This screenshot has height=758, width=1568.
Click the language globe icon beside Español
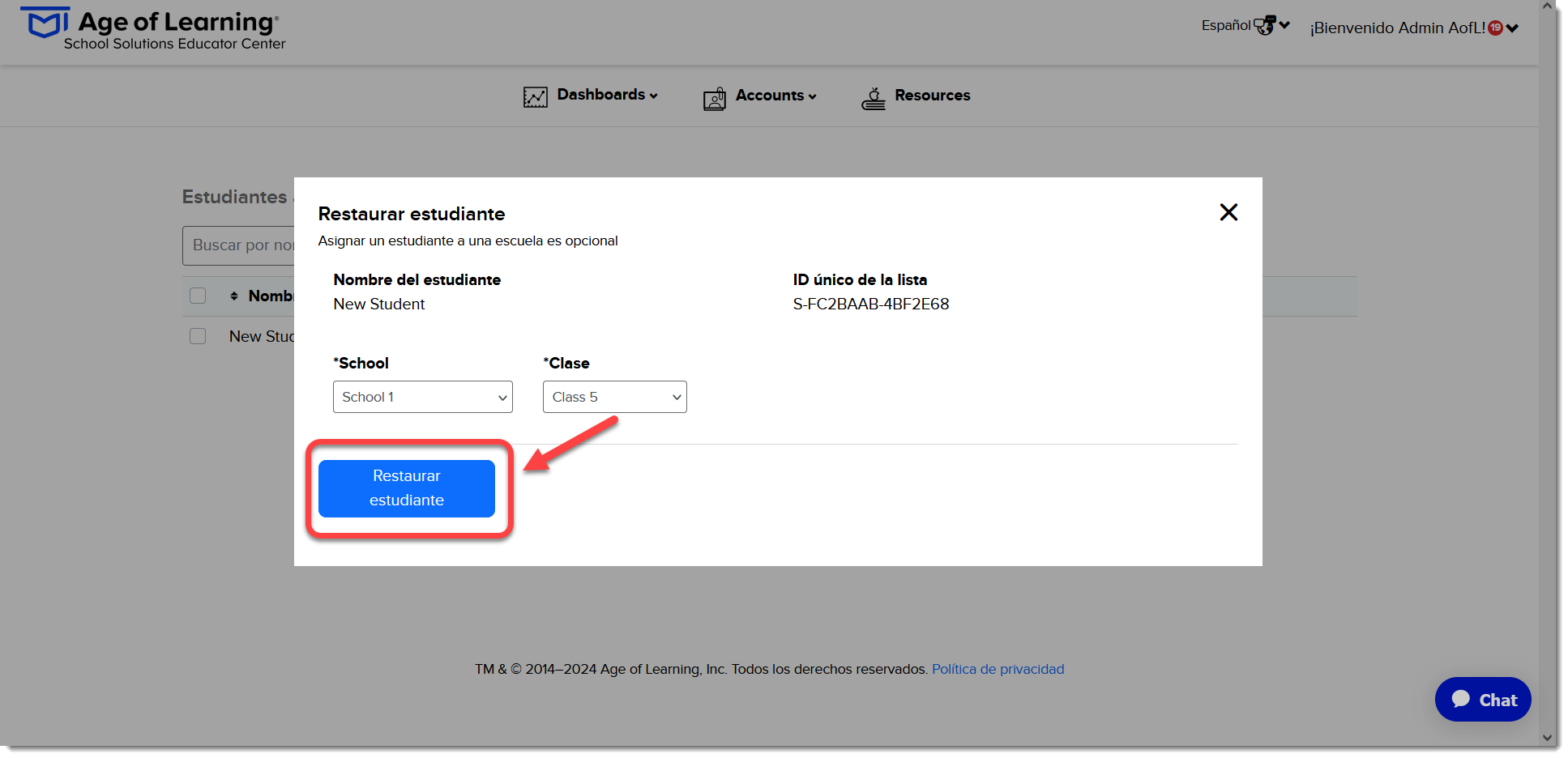coord(1264,25)
